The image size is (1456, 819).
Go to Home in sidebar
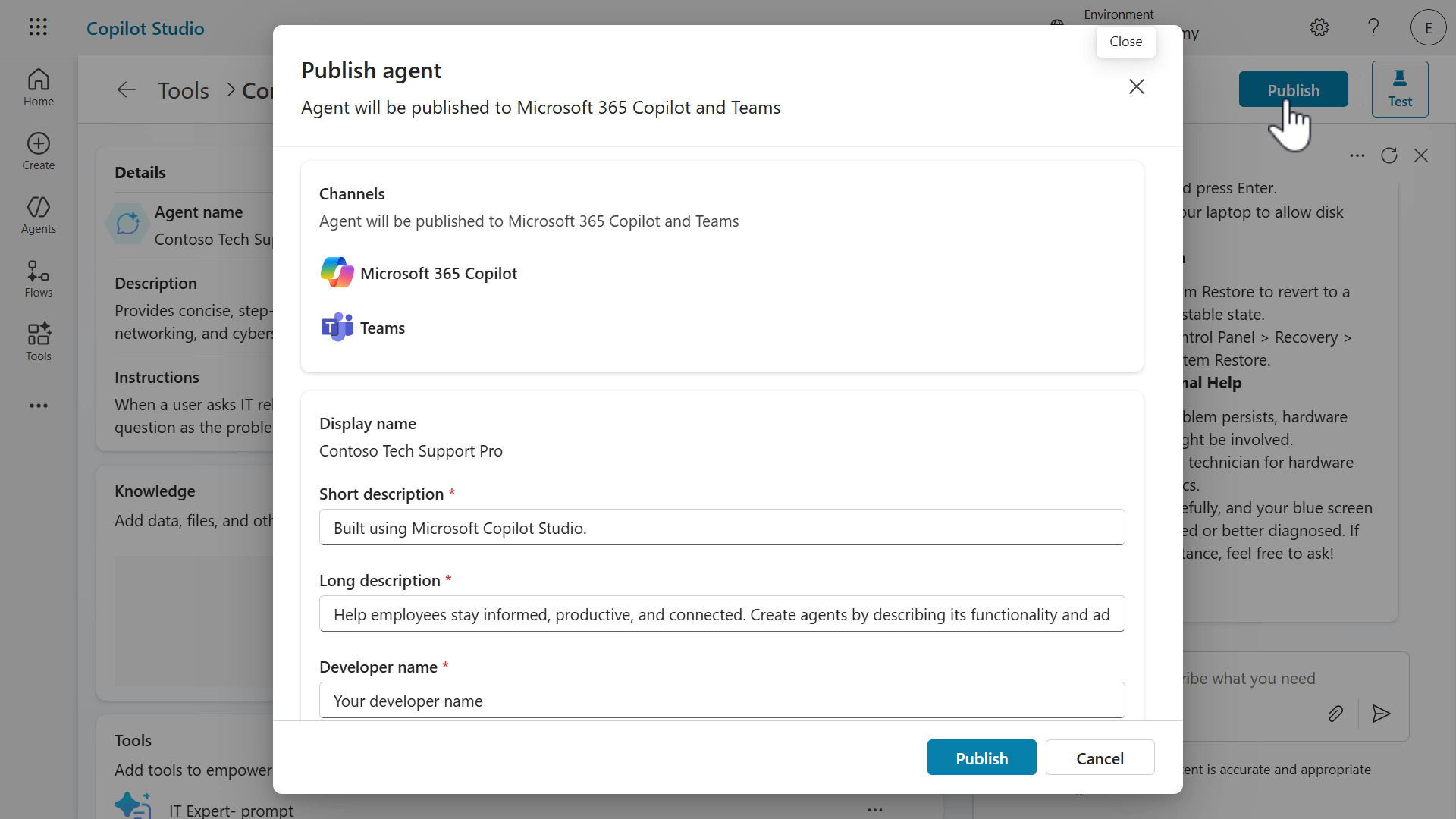(39, 88)
